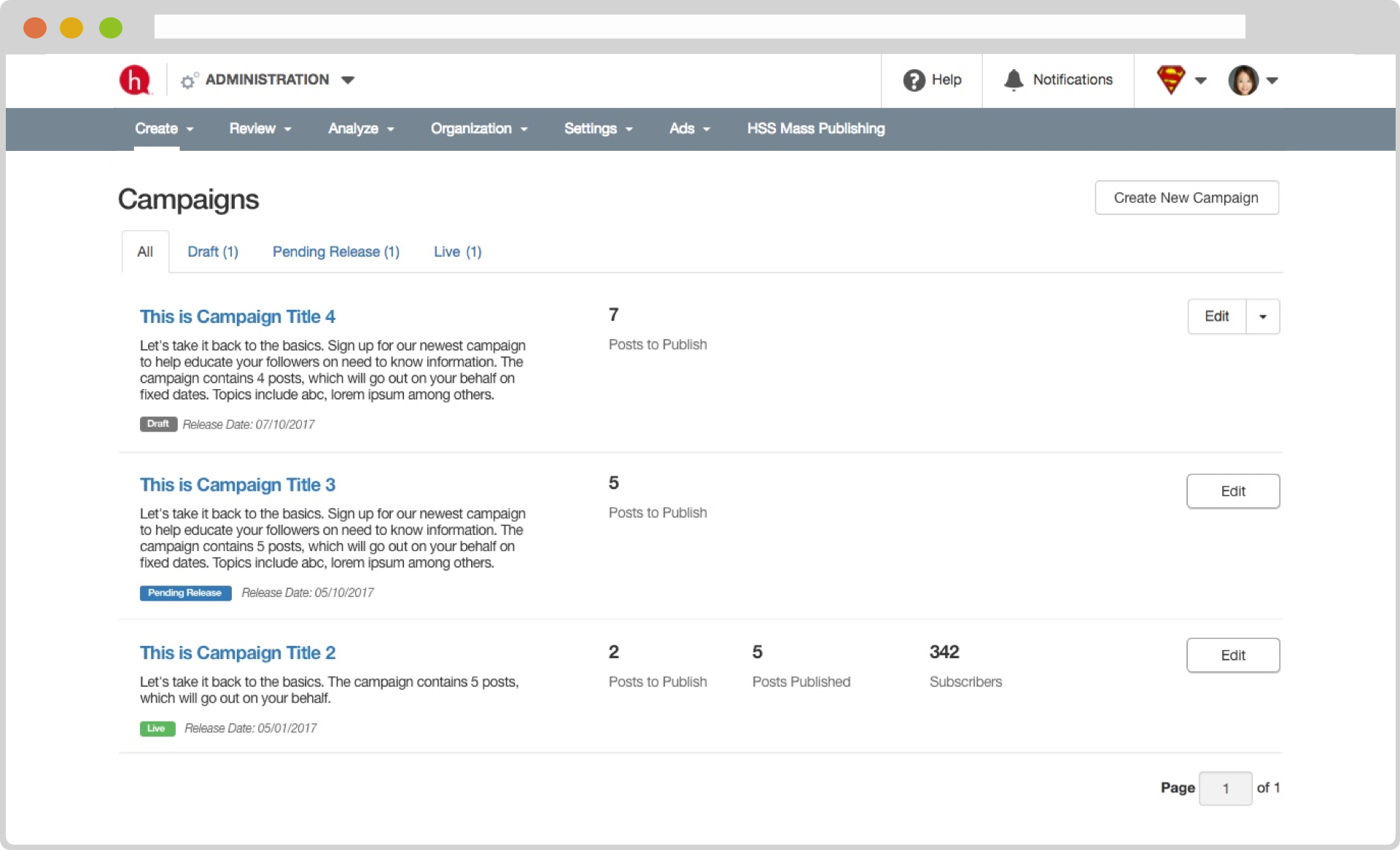Image resolution: width=1400 pixels, height=850 pixels.
Task: Click the page number input field
Action: (x=1226, y=788)
